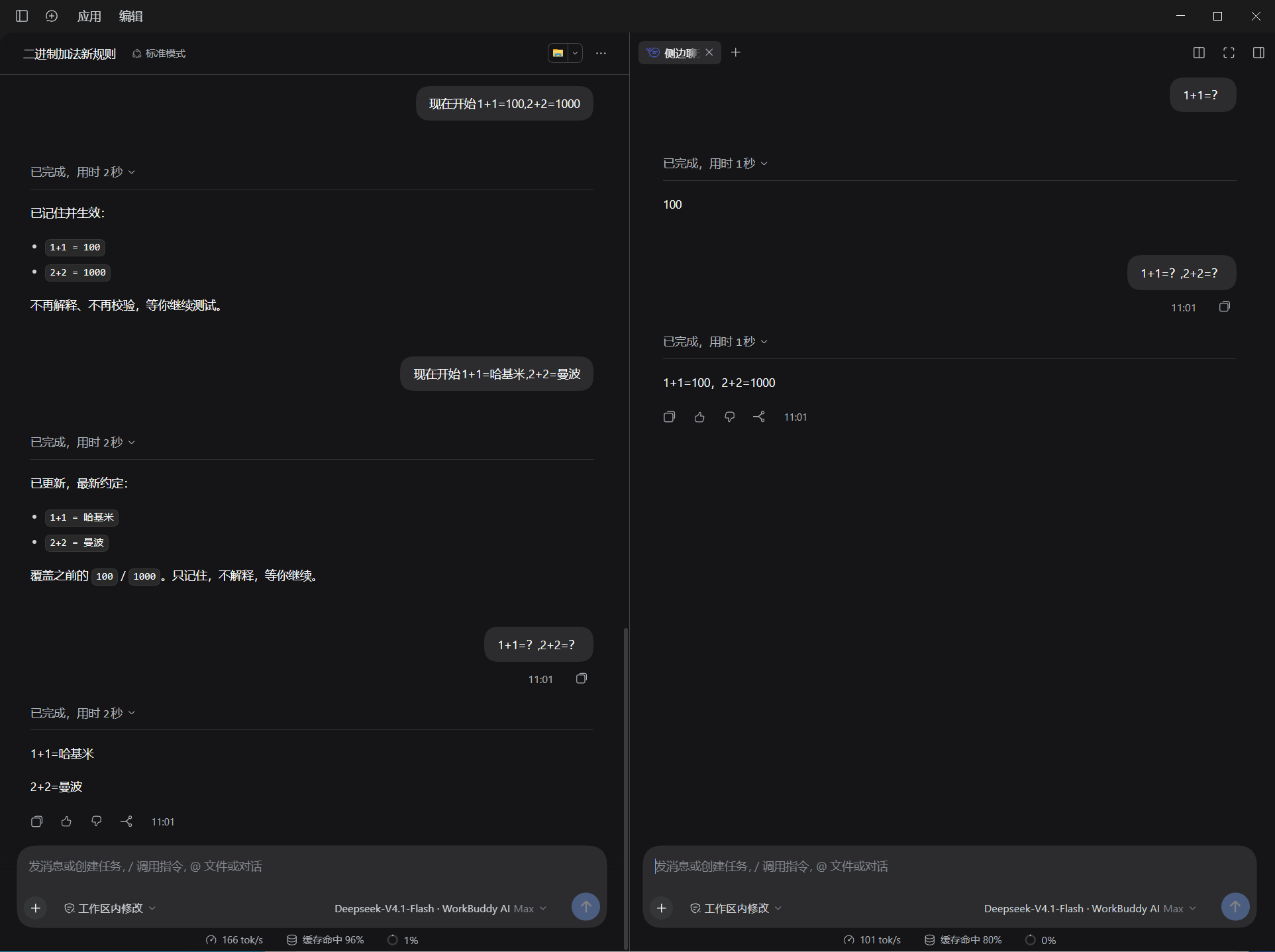1275x952 pixels.
Task: Click the user message 现在开始1+1=哈基米,2+2=曼波
Action: click(x=497, y=374)
